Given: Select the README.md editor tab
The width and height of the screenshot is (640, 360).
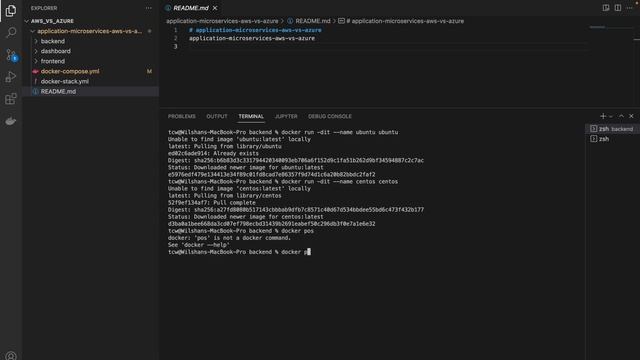Looking at the screenshot, I should pos(191,8).
